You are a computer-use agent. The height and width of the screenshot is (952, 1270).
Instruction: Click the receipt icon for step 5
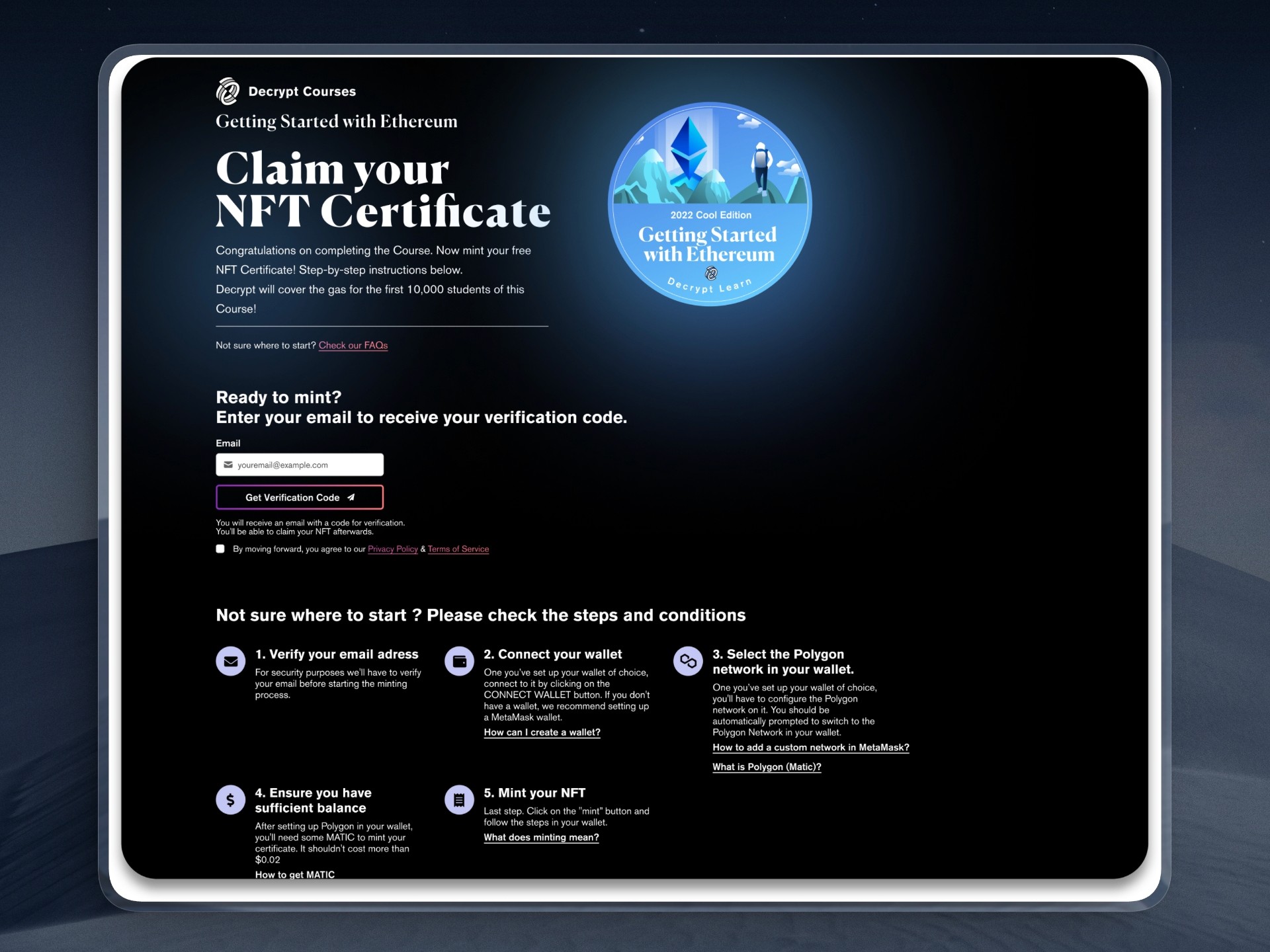459,800
